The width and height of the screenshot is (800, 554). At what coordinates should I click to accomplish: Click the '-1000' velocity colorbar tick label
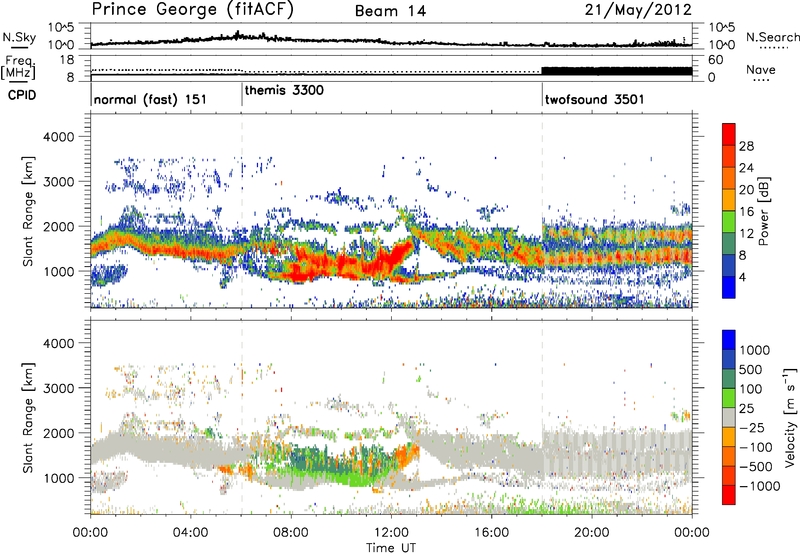tap(759, 486)
